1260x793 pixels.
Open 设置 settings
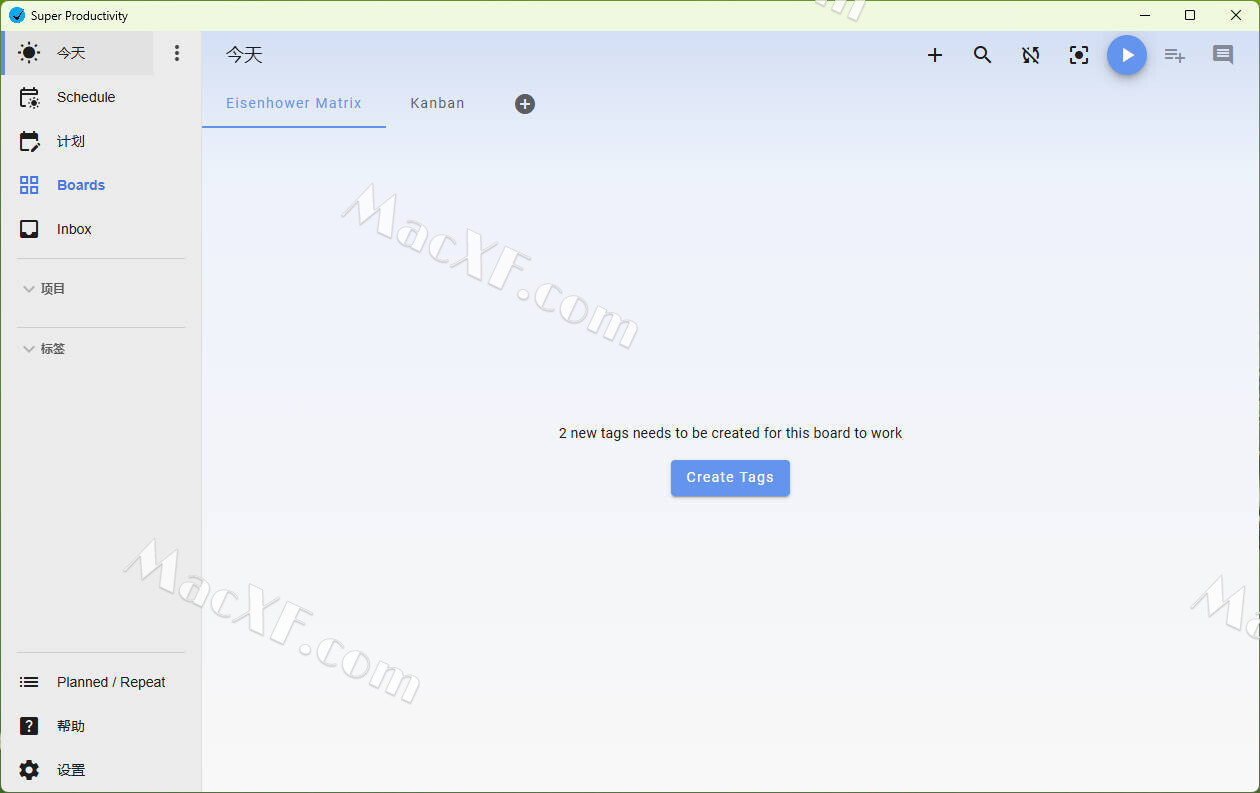pos(101,770)
